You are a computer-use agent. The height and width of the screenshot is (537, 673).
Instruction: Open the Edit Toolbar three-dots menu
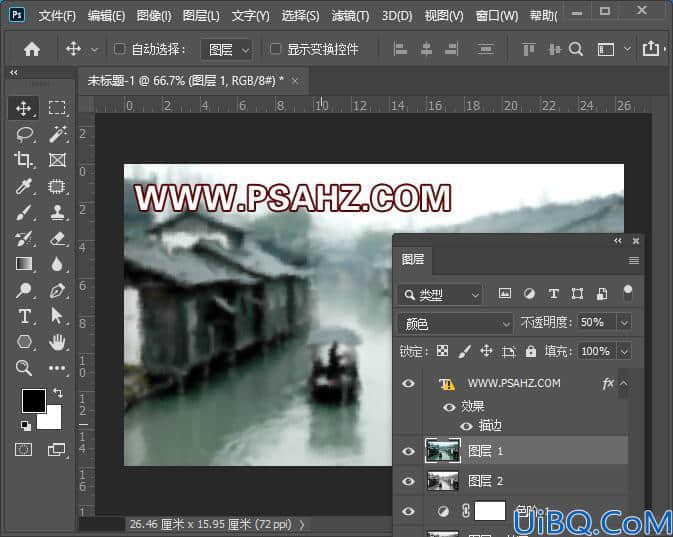pyautogui.click(x=57, y=368)
